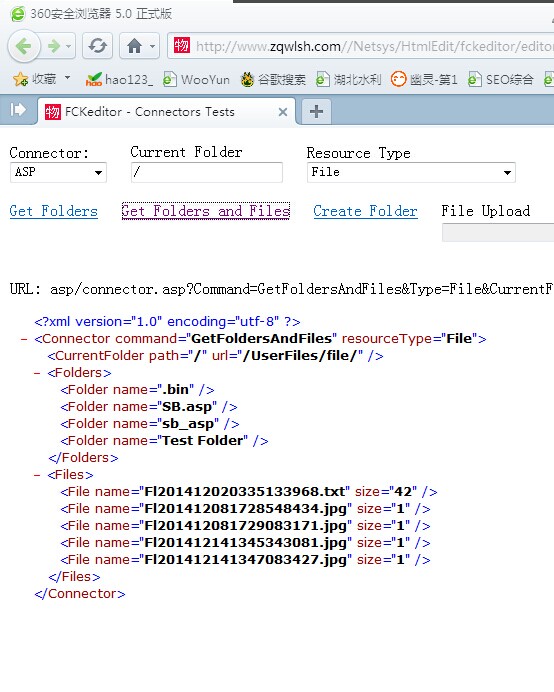Click the 360 browser logo icon
This screenshot has height=692, width=554.
tap(18, 14)
